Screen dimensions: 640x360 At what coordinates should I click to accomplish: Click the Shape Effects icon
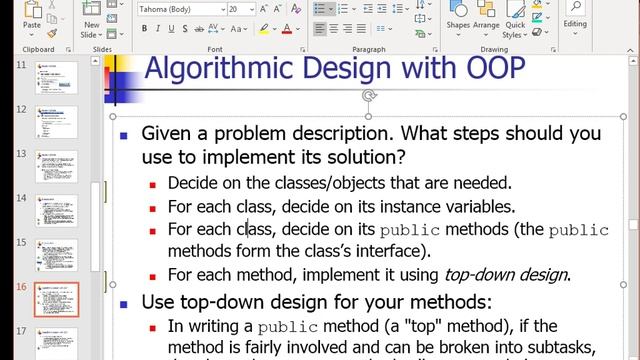coord(537,32)
